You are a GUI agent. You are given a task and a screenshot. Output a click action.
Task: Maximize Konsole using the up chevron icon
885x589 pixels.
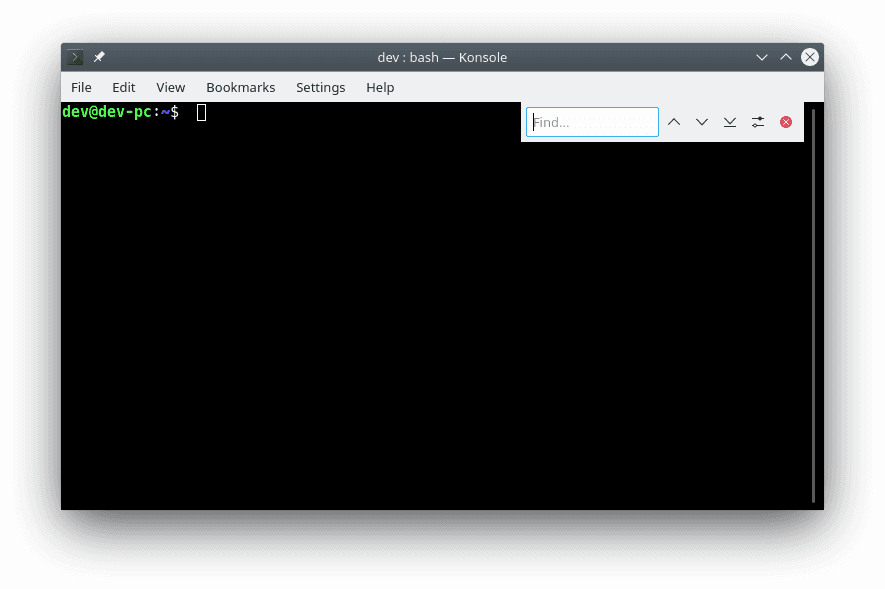click(x=786, y=57)
